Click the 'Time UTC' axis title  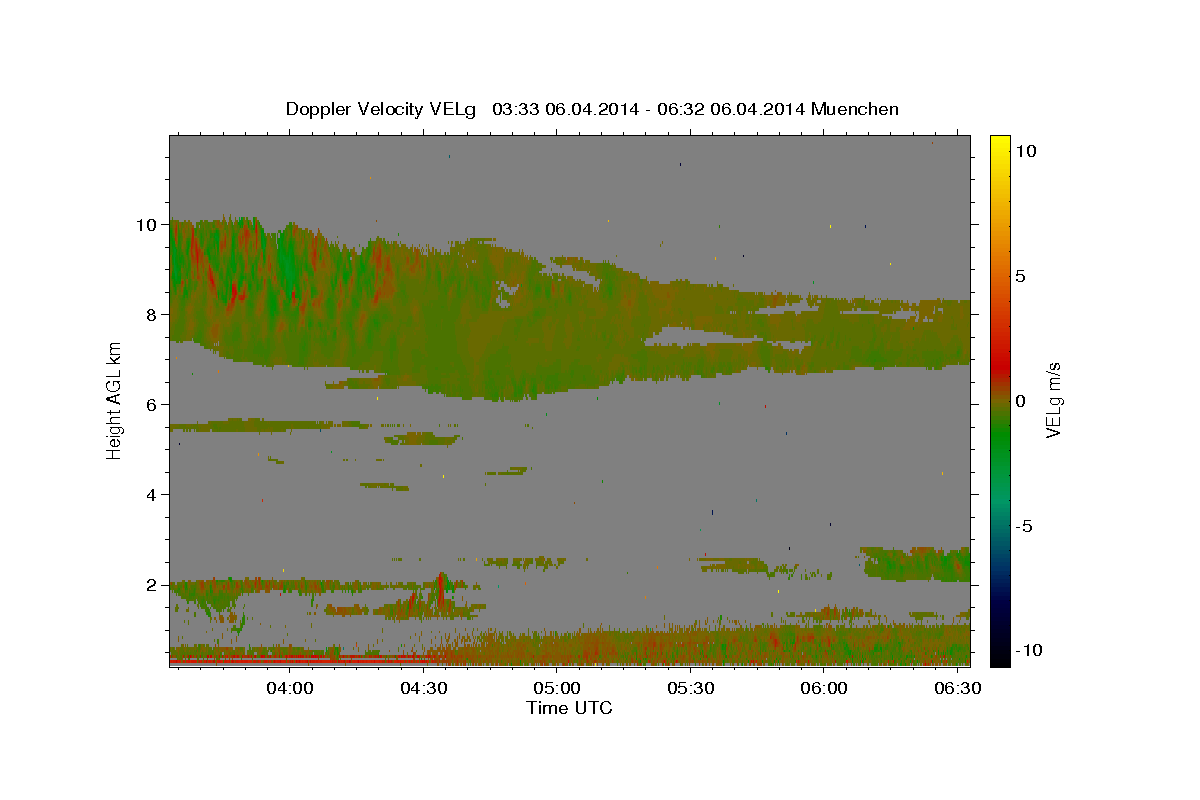(x=569, y=708)
